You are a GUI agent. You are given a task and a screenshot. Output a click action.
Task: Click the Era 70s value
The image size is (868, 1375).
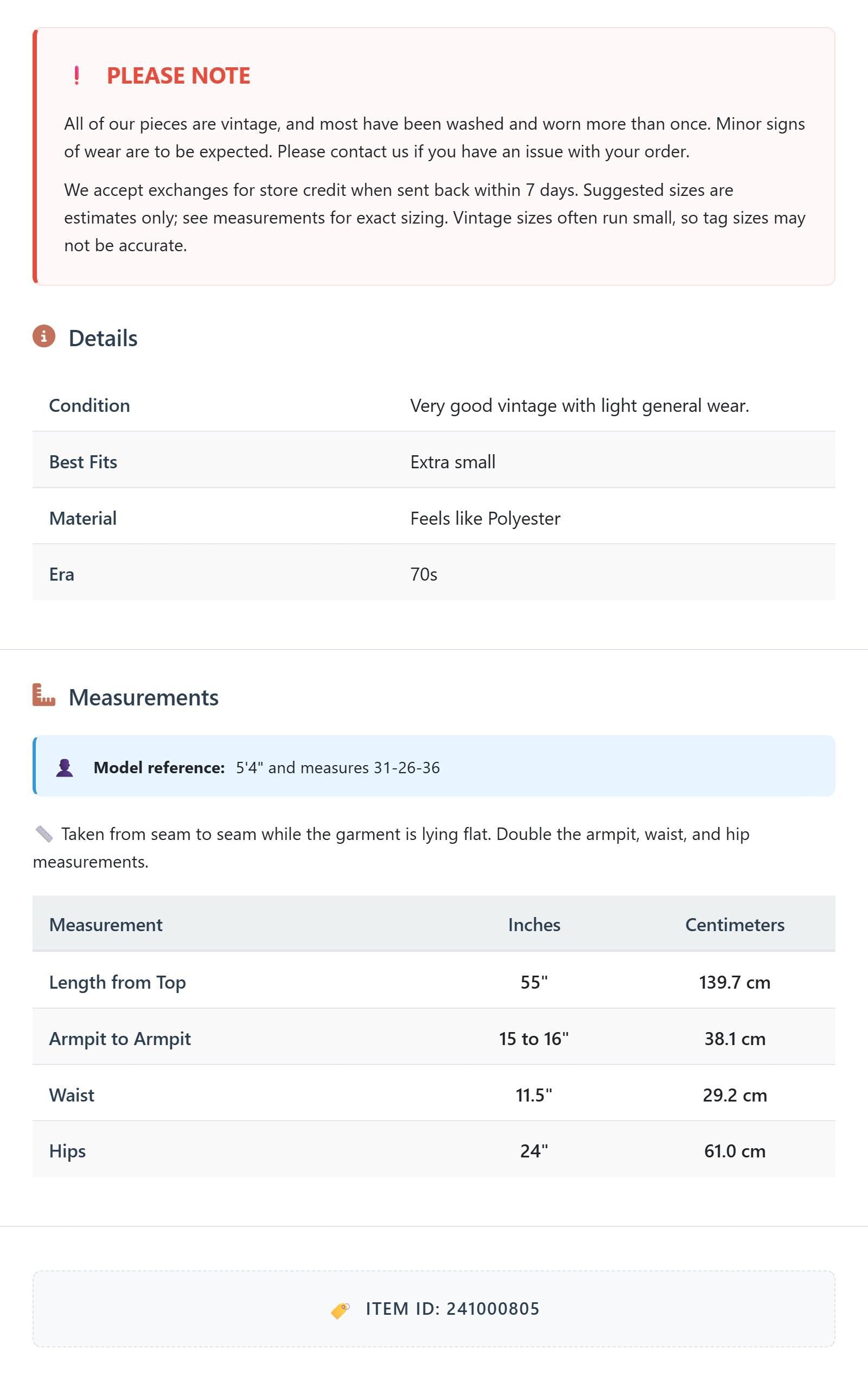[x=424, y=575]
